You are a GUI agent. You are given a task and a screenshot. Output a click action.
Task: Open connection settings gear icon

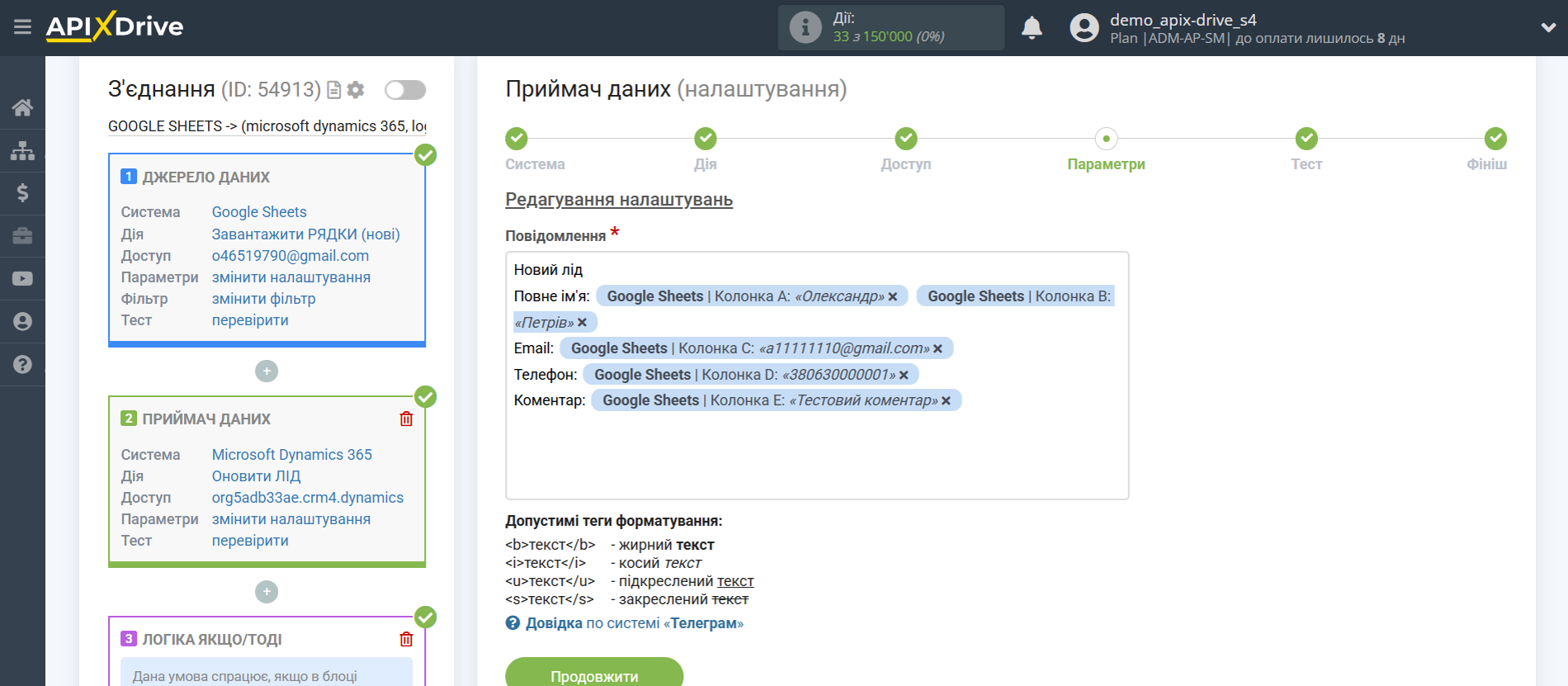click(x=356, y=90)
